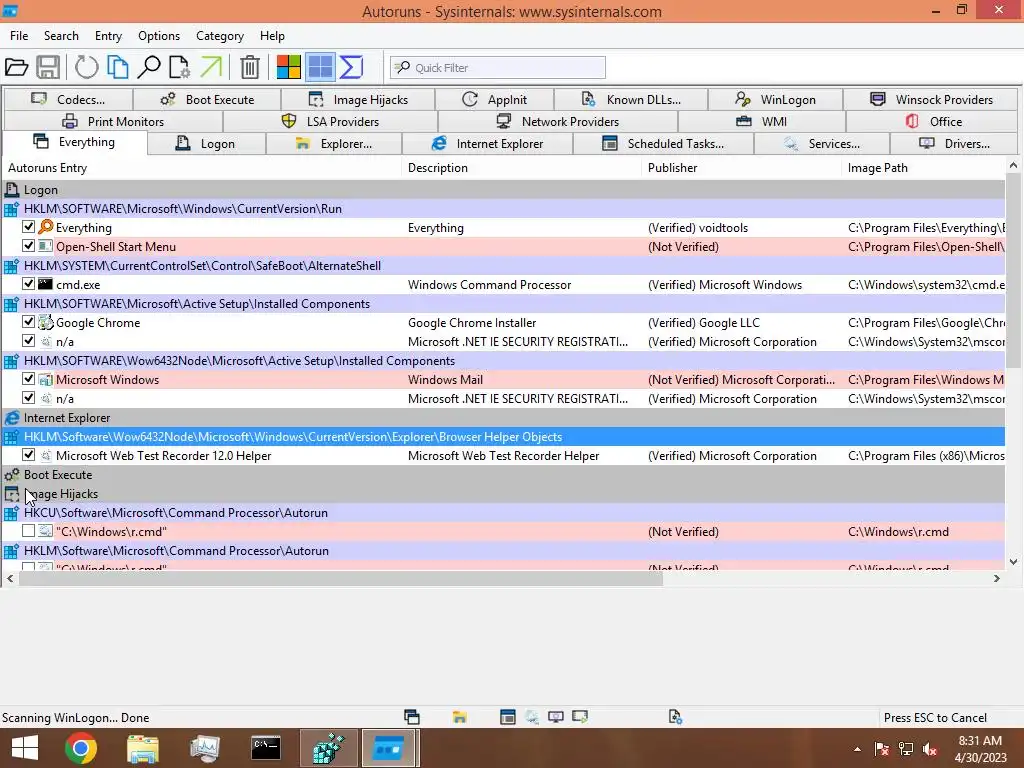
Task: Open the Entry menu
Action: [x=108, y=36]
